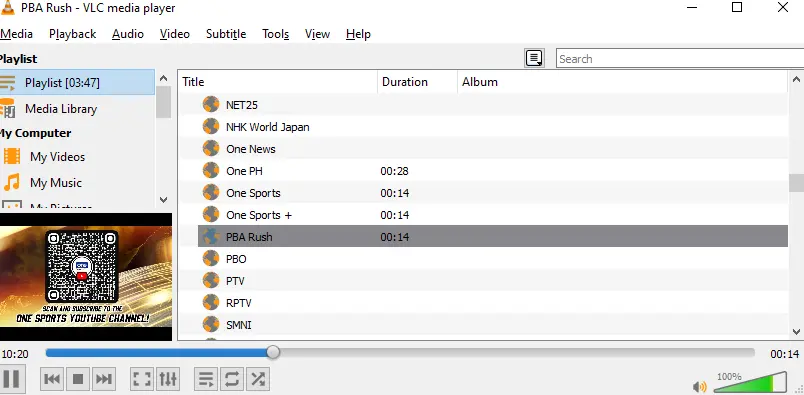Toggle elapsed time display 10:20
The image size is (804, 395).
point(15,354)
